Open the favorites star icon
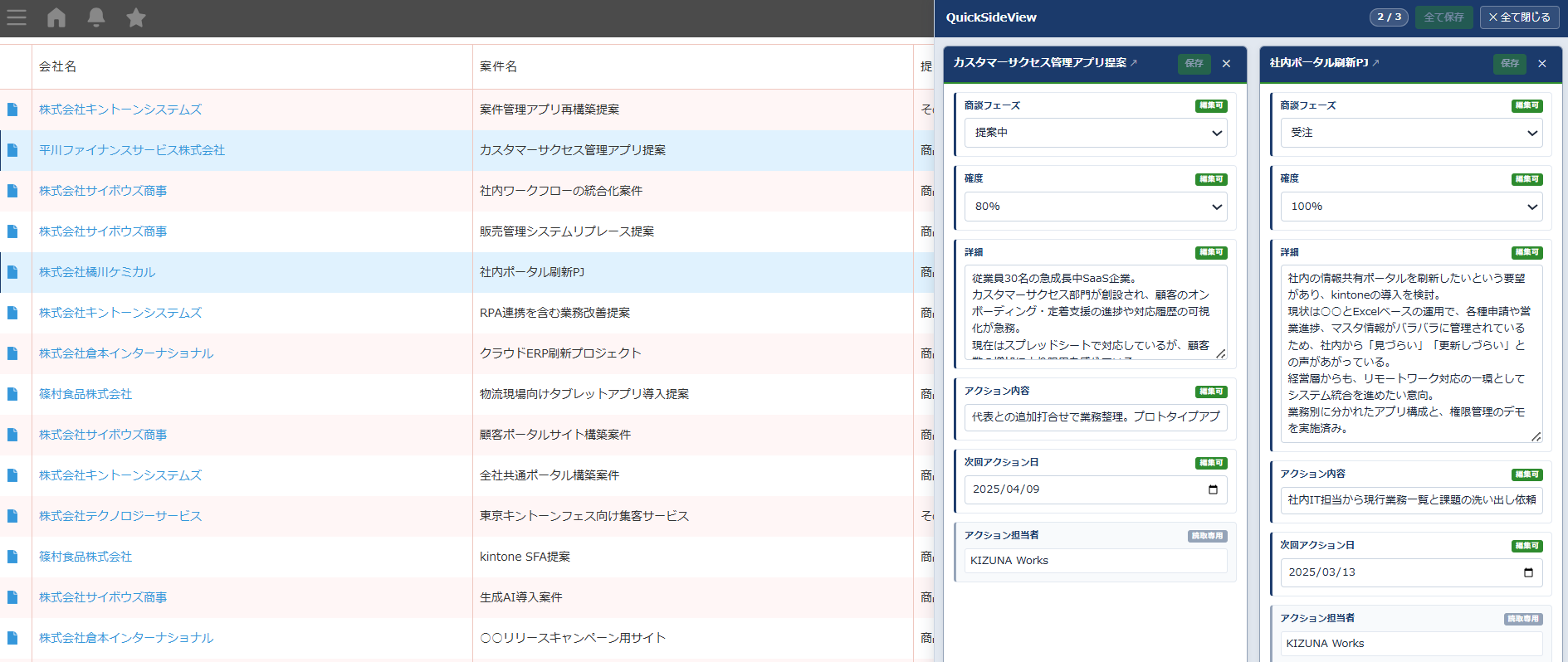 [136, 17]
